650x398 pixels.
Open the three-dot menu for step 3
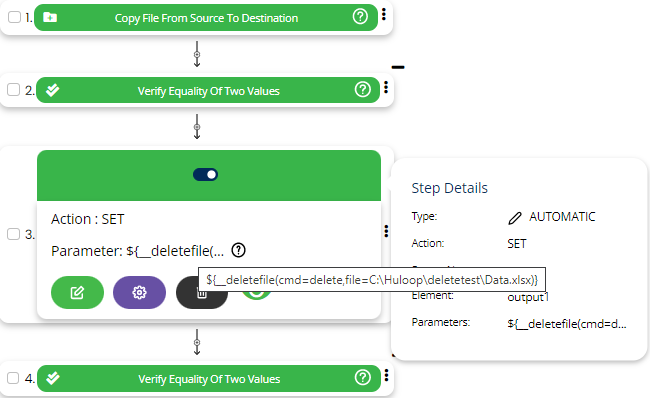coord(386,231)
